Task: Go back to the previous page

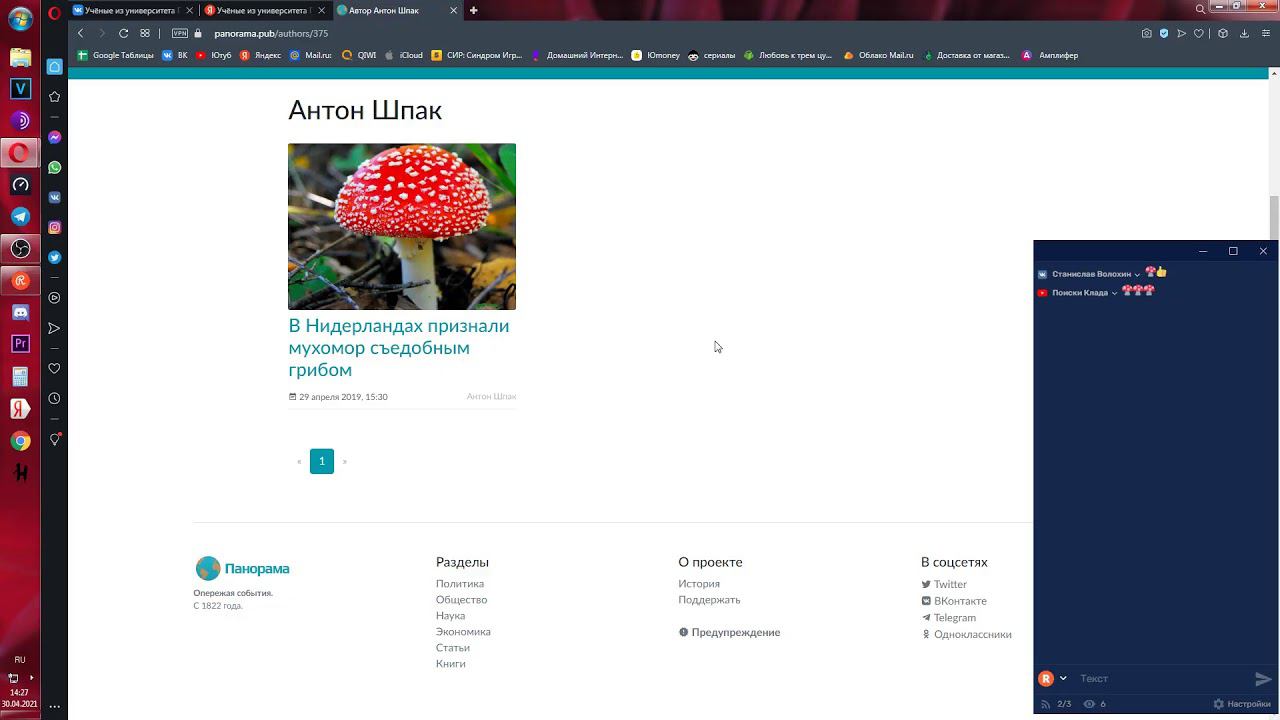Action: coord(81,33)
